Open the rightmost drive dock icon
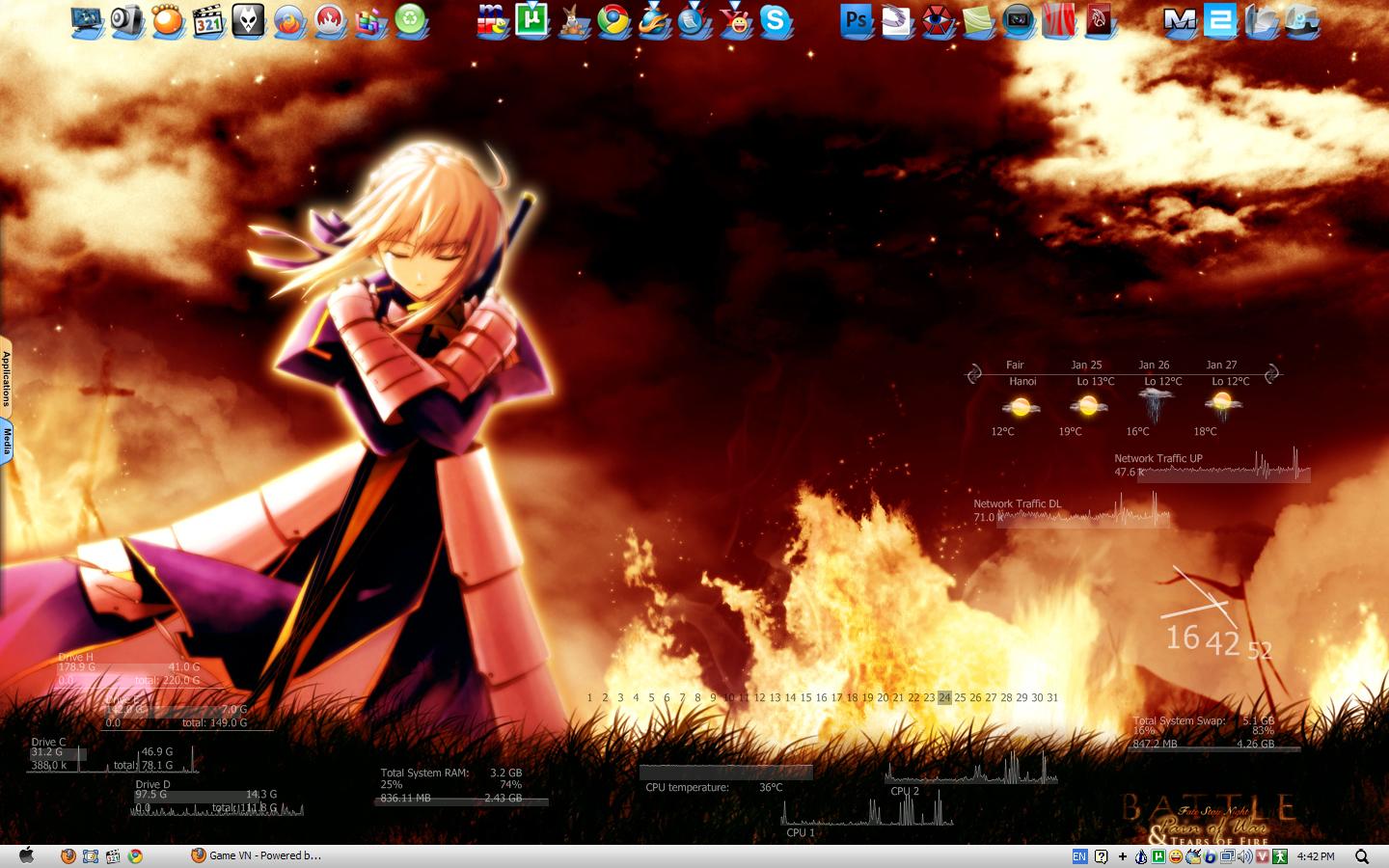The height and width of the screenshot is (868, 1389). tap(1302, 20)
